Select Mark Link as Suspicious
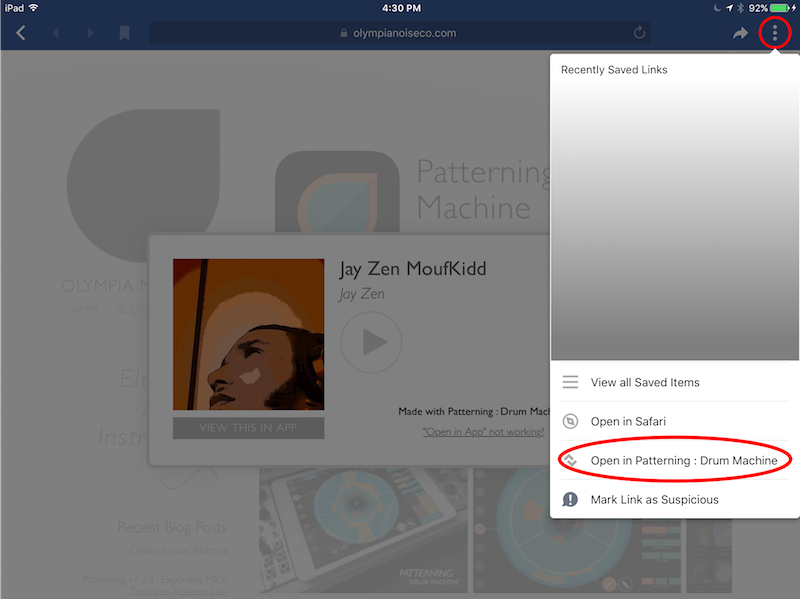The width and height of the screenshot is (800, 599). click(674, 500)
